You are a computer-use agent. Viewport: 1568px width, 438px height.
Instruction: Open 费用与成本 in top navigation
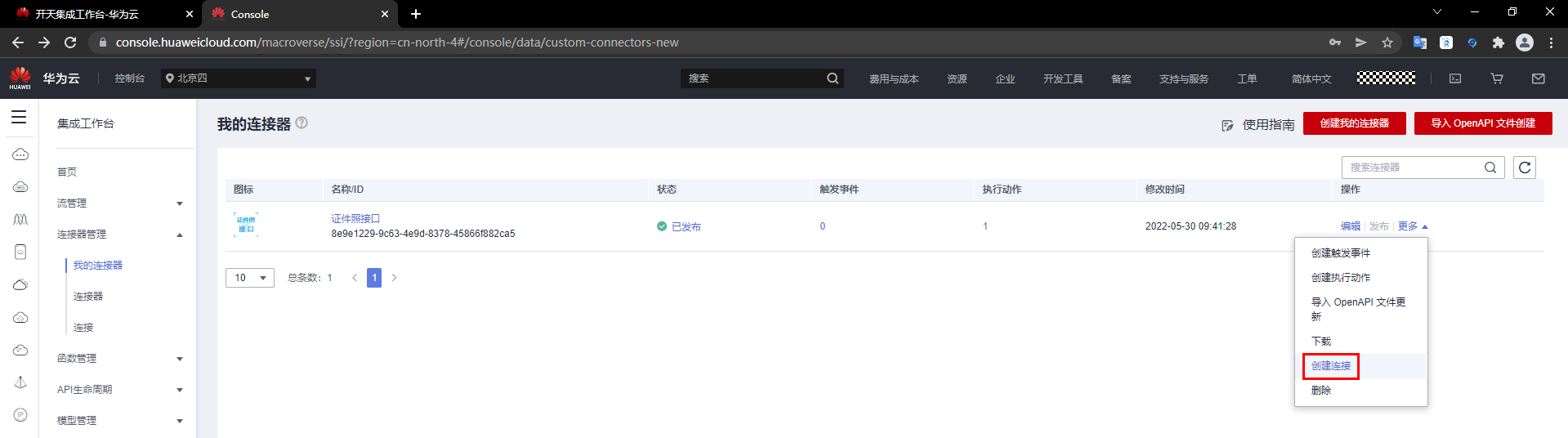click(894, 79)
